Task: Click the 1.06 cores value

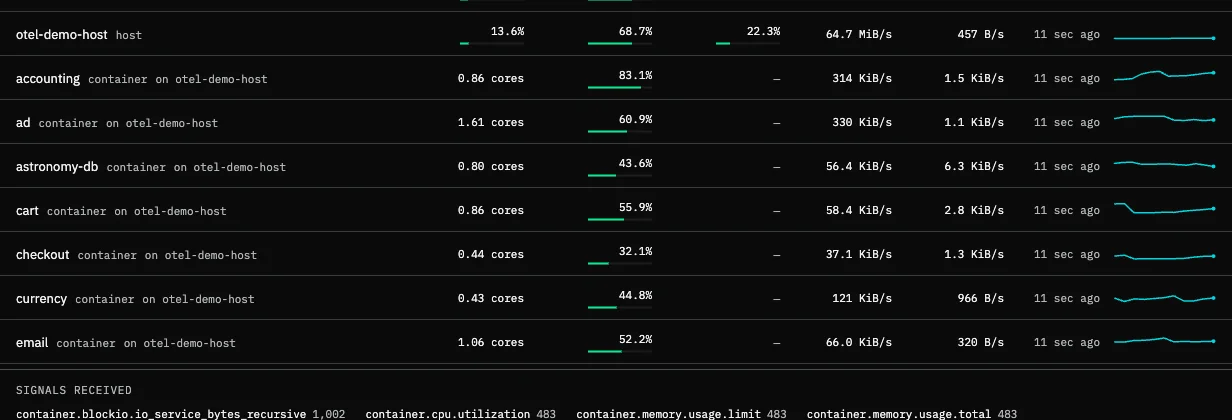Action: pyautogui.click(x=491, y=342)
